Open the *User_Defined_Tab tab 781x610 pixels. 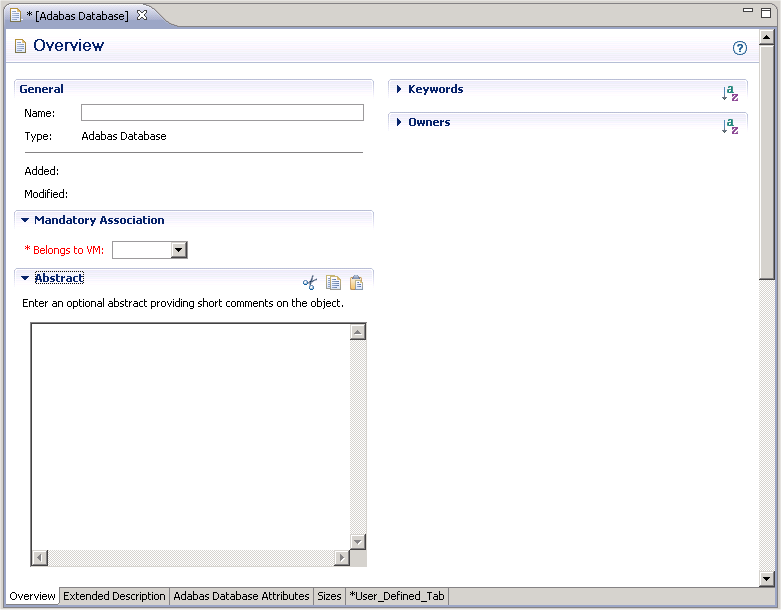(x=397, y=596)
